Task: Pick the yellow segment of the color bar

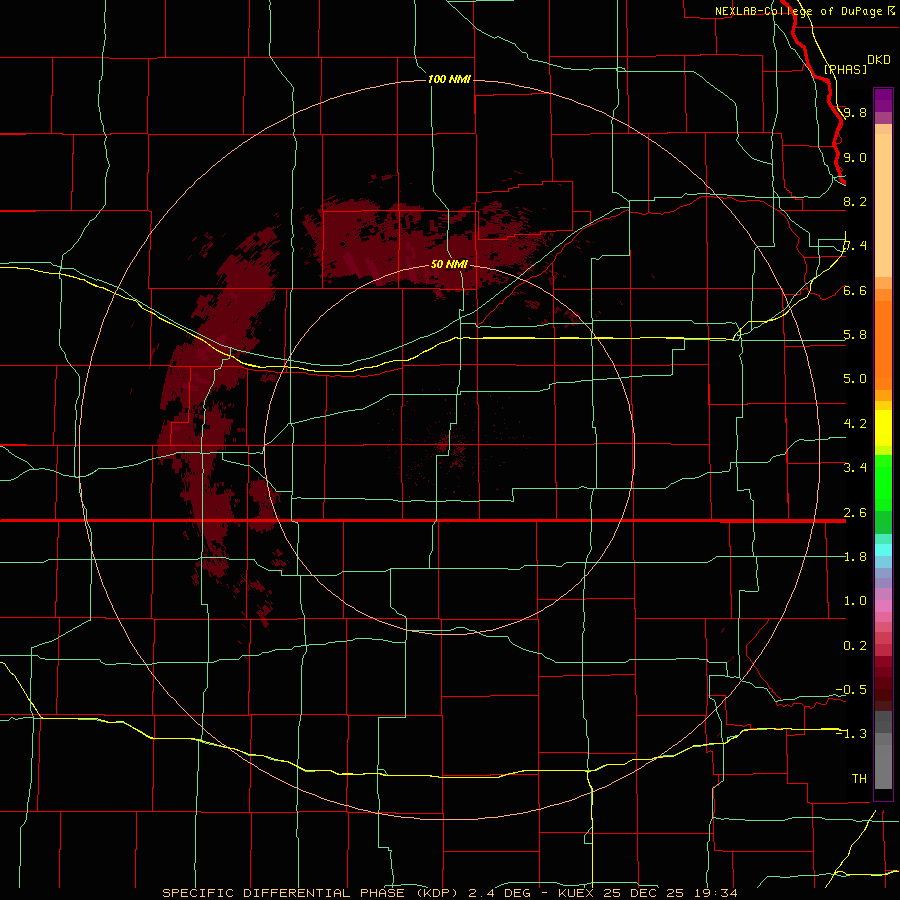Action: 883,428
